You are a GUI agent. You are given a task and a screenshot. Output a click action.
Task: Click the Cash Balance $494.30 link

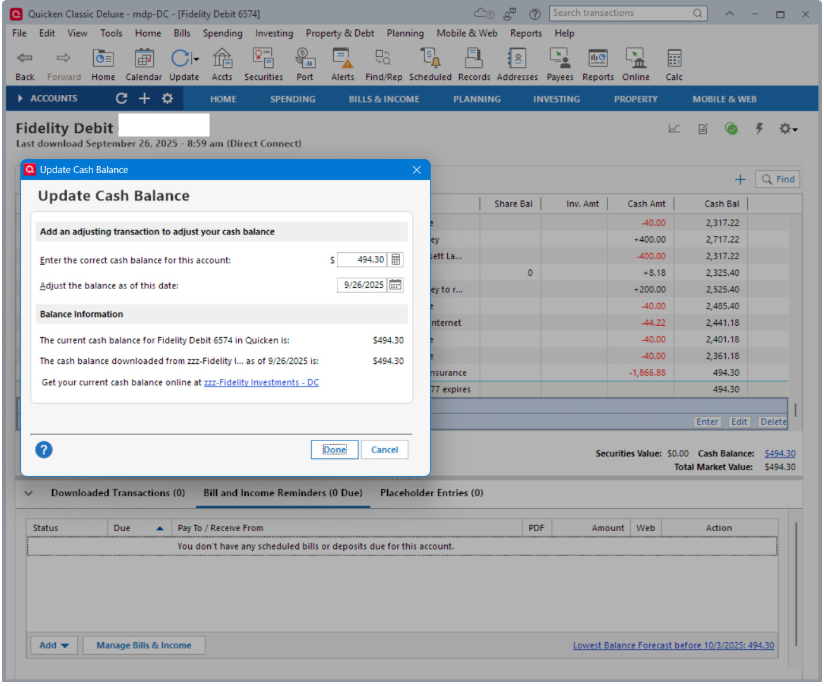[x=780, y=454]
